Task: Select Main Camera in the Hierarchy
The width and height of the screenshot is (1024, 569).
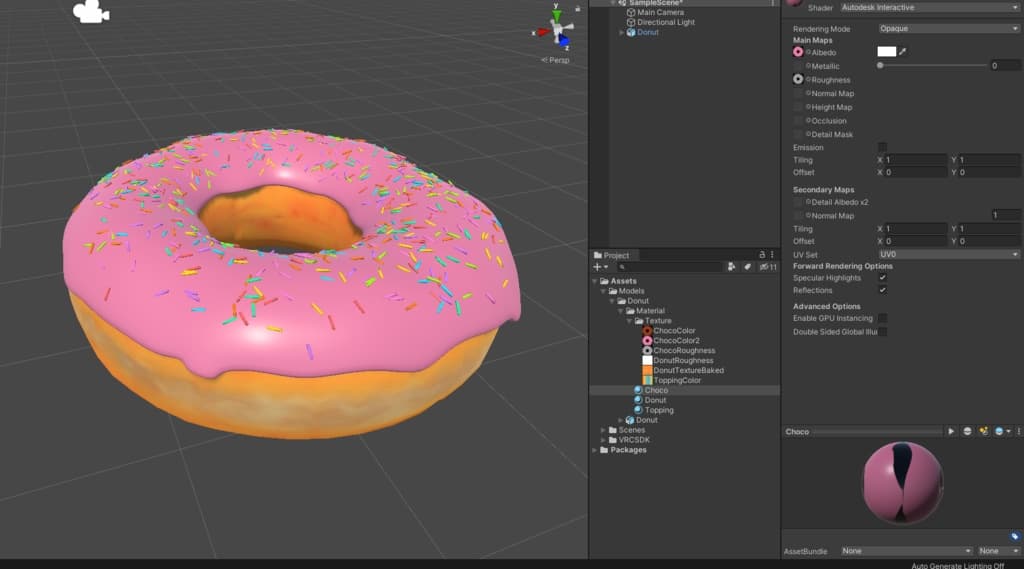Action: 660,12
